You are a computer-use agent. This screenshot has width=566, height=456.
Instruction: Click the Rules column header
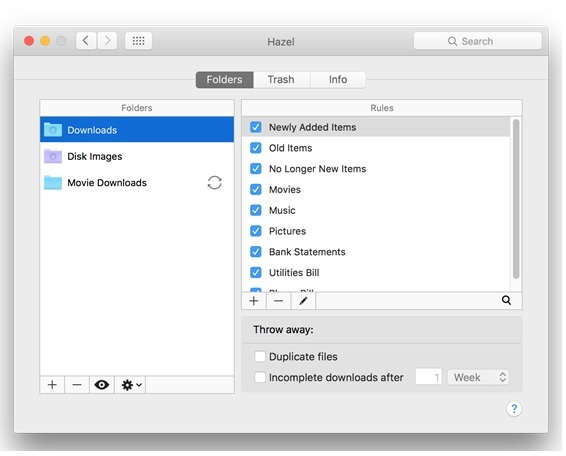(382, 108)
